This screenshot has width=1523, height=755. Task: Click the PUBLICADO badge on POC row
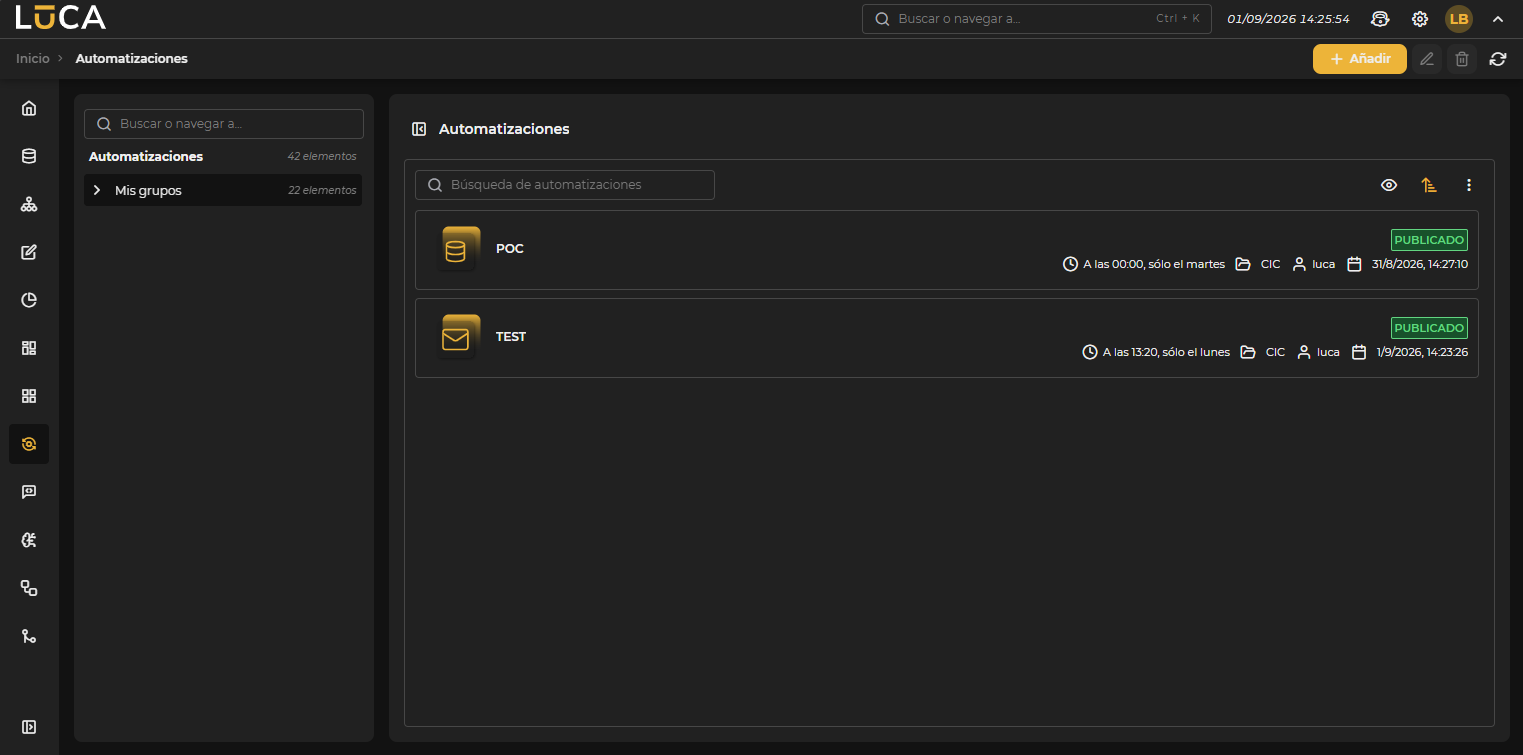[1429, 240]
